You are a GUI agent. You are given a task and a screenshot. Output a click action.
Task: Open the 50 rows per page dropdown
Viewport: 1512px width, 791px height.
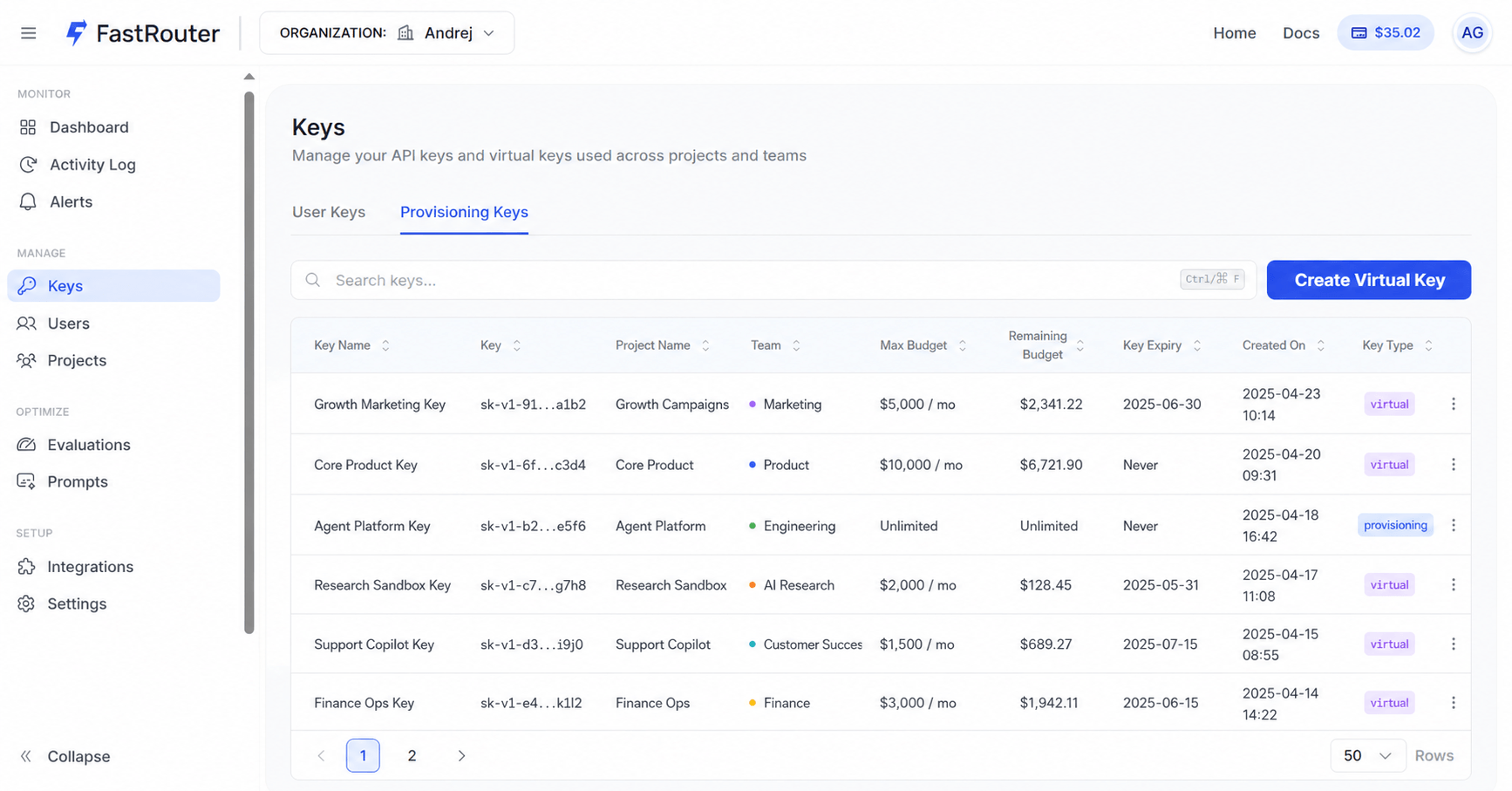pos(1367,755)
